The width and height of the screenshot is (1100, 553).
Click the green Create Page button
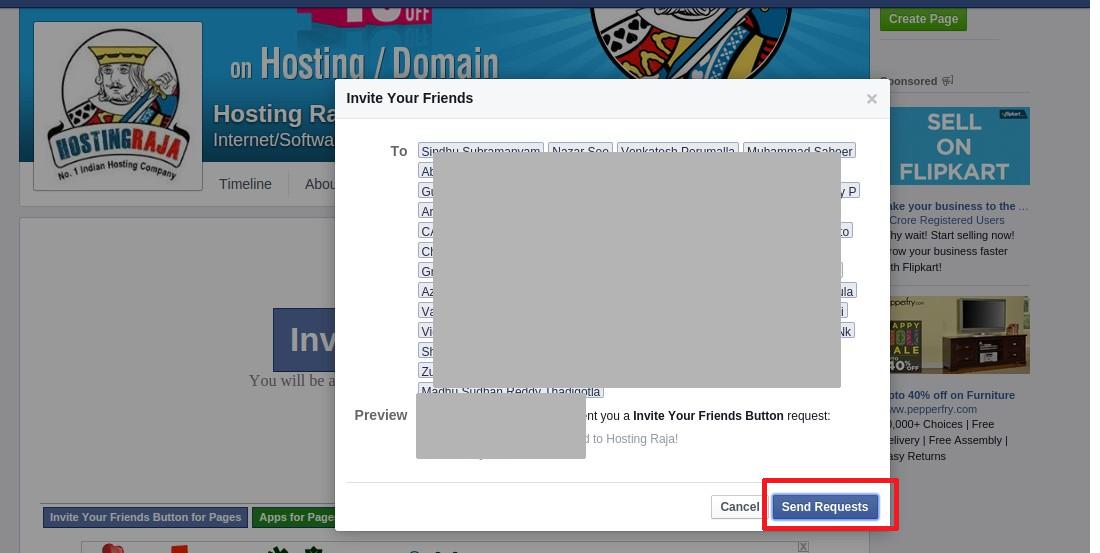click(923, 19)
